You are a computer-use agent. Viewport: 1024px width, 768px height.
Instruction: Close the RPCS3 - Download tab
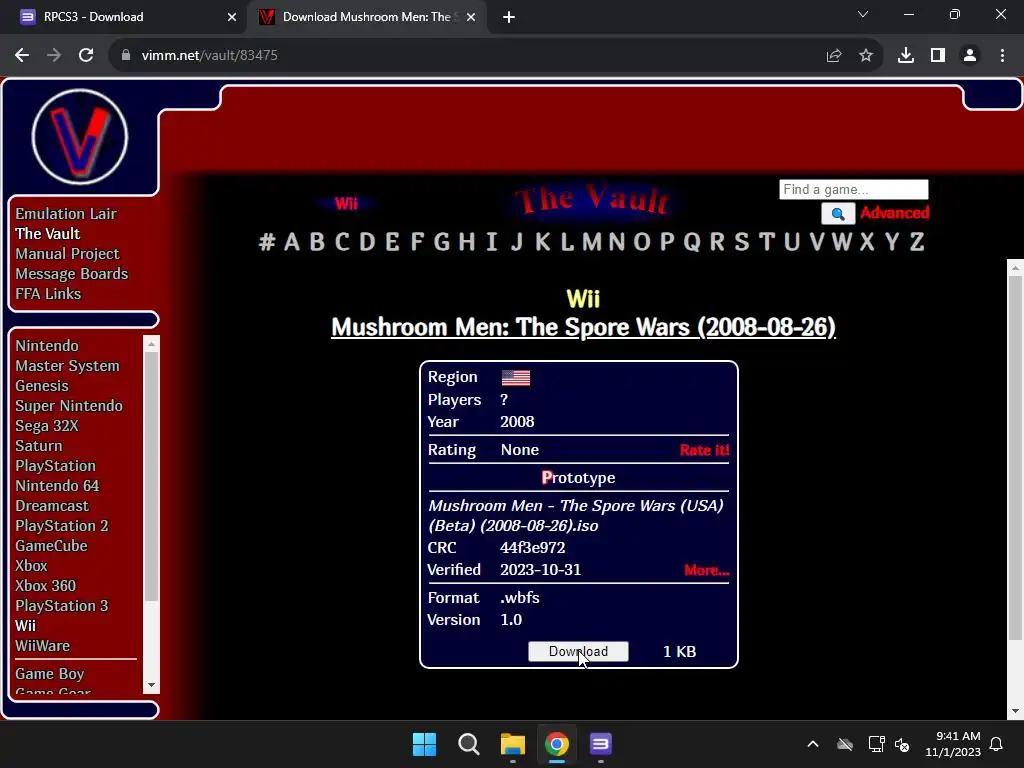click(x=232, y=18)
